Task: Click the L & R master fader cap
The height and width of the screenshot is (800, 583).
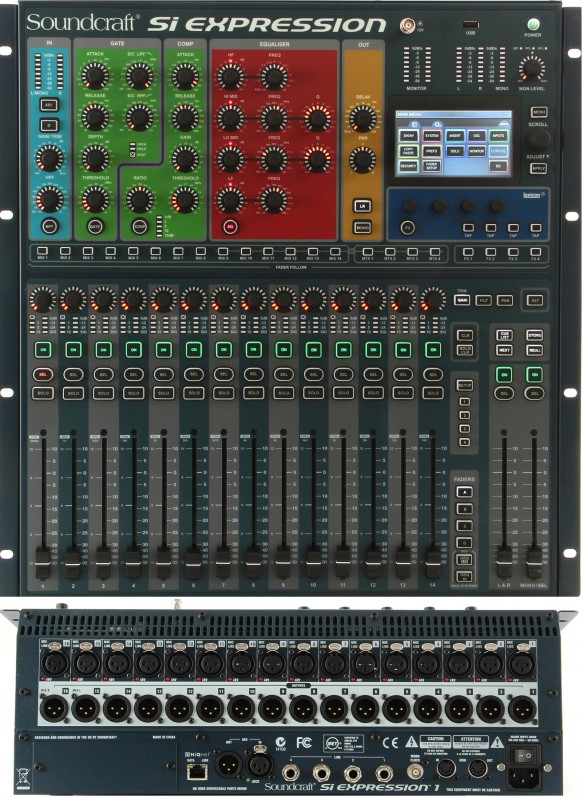Action: pyautogui.click(x=504, y=562)
